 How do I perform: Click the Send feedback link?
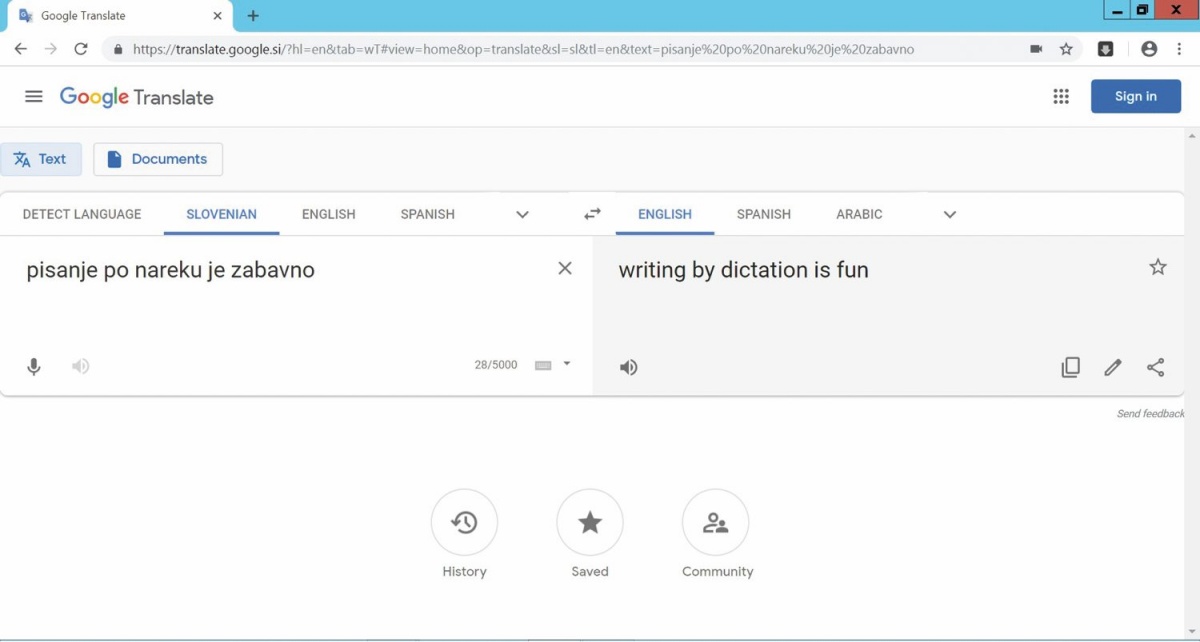pyautogui.click(x=1150, y=414)
